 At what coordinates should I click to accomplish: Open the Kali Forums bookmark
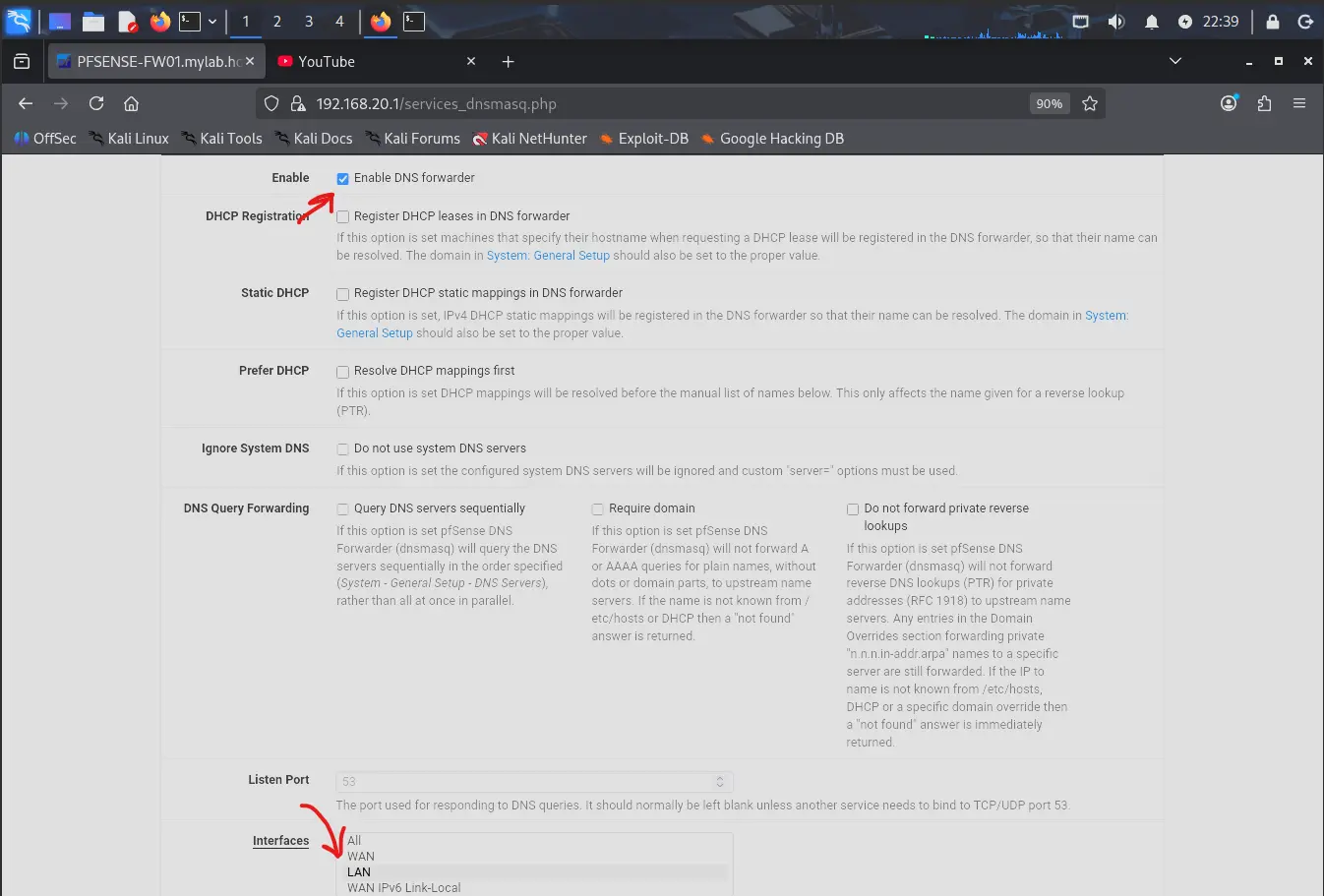pos(412,139)
